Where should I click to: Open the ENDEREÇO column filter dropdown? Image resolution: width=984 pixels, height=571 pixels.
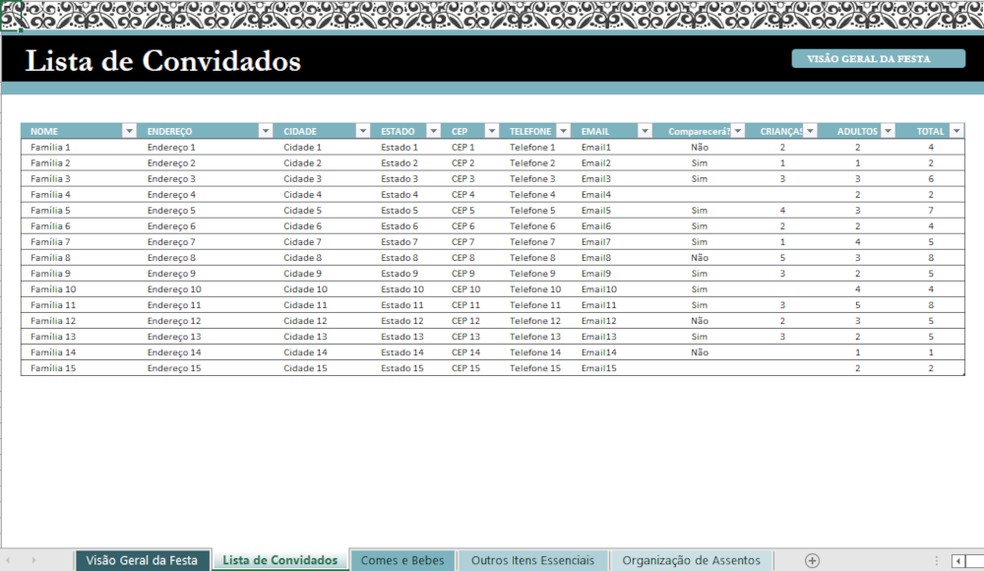coord(265,131)
